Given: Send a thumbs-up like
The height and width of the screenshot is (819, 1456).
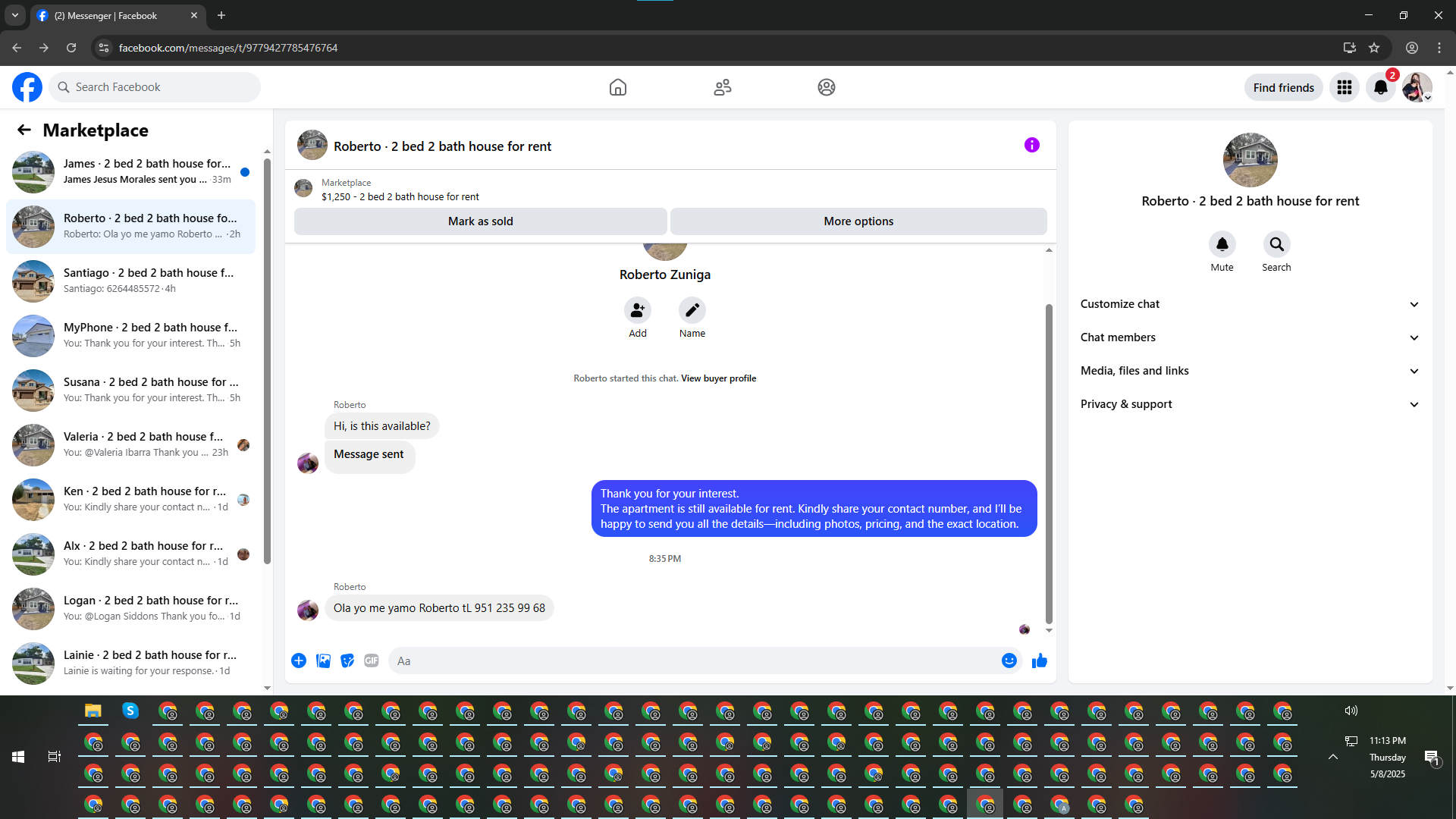Looking at the screenshot, I should (1040, 661).
